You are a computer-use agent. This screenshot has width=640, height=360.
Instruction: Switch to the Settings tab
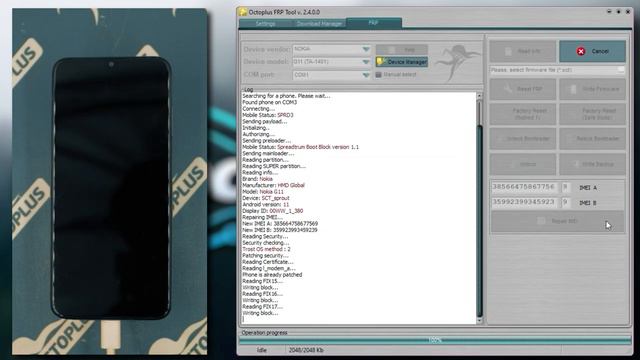pyautogui.click(x=265, y=24)
